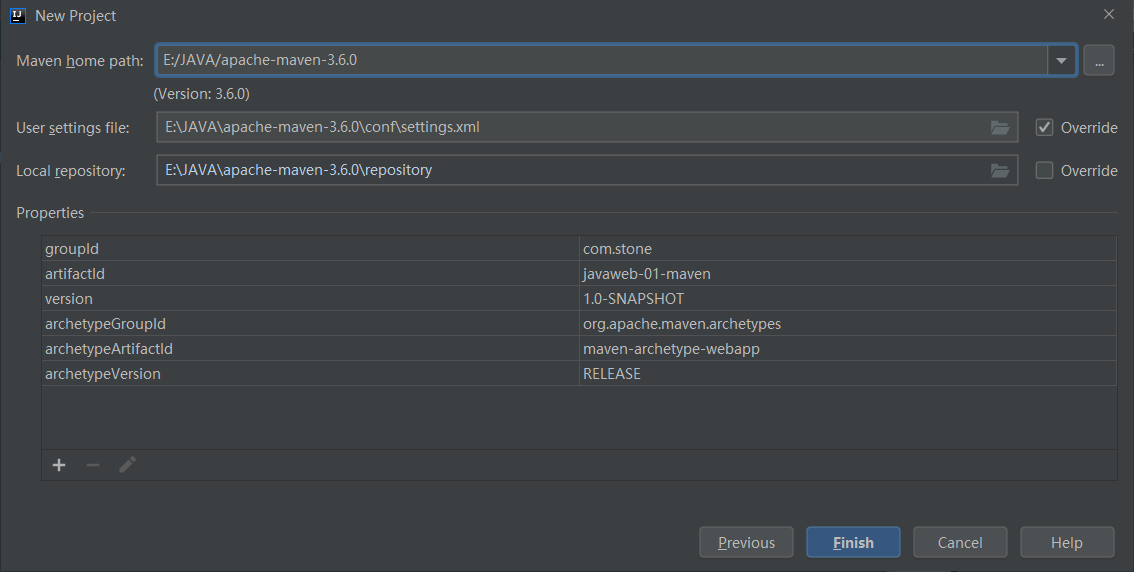Click the Maven home path label
Viewport: 1134px width, 572px height.
[80, 61]
